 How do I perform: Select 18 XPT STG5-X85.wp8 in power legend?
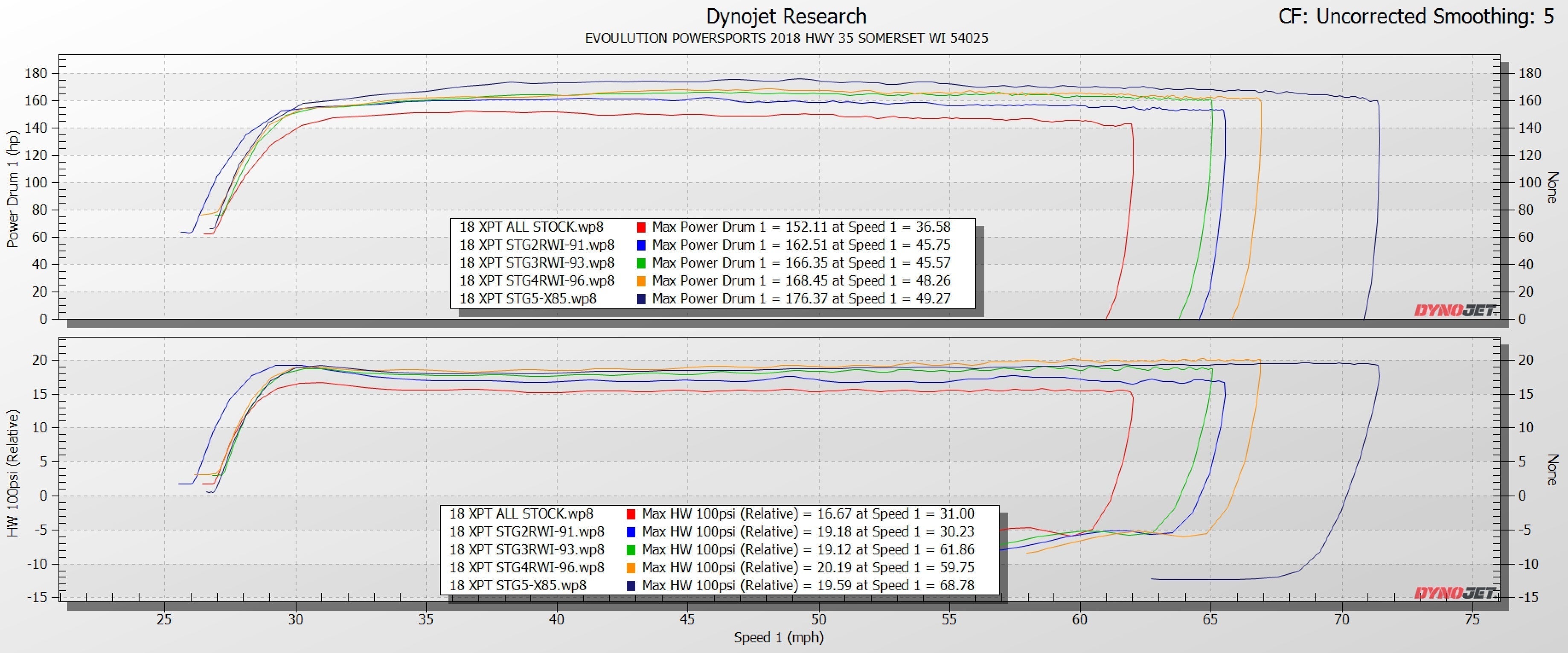click(x=528, y=299)
